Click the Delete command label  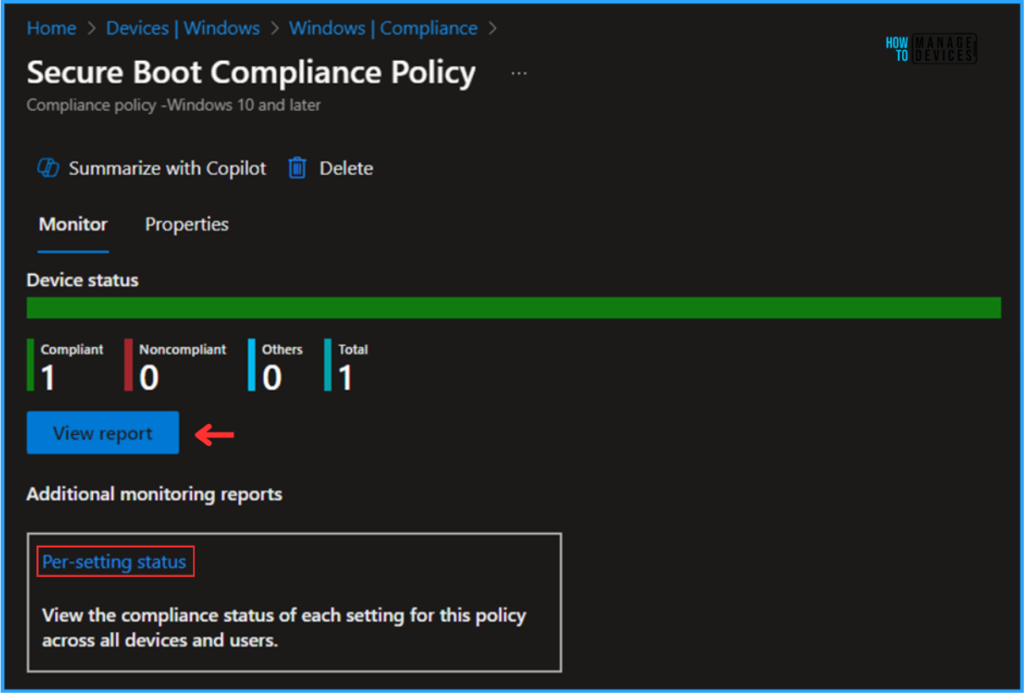pyautogui.click(x=346, y=169)
